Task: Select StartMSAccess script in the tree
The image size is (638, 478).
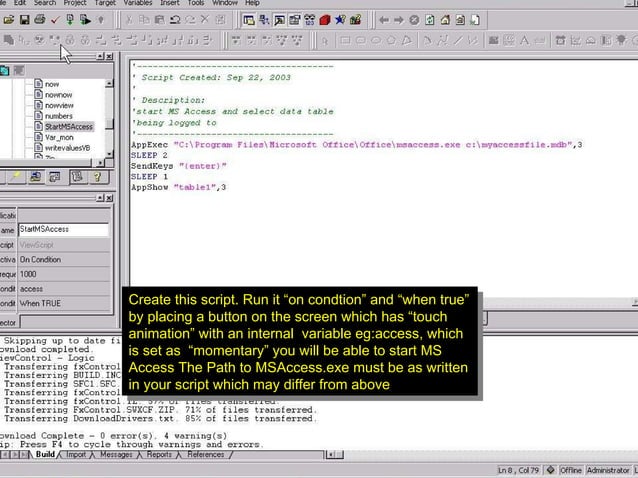Action: point(70,127)
